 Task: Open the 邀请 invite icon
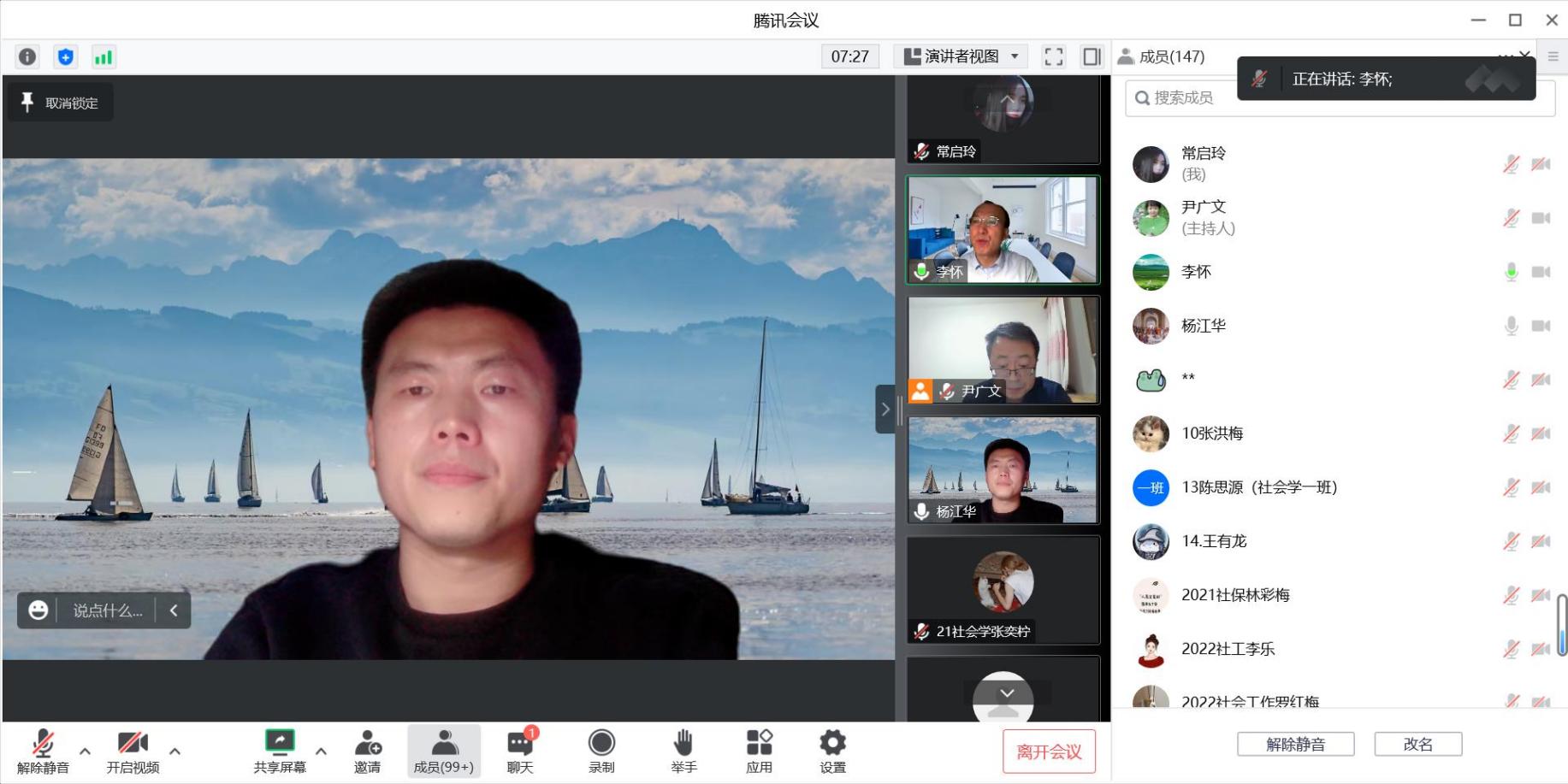367,752
